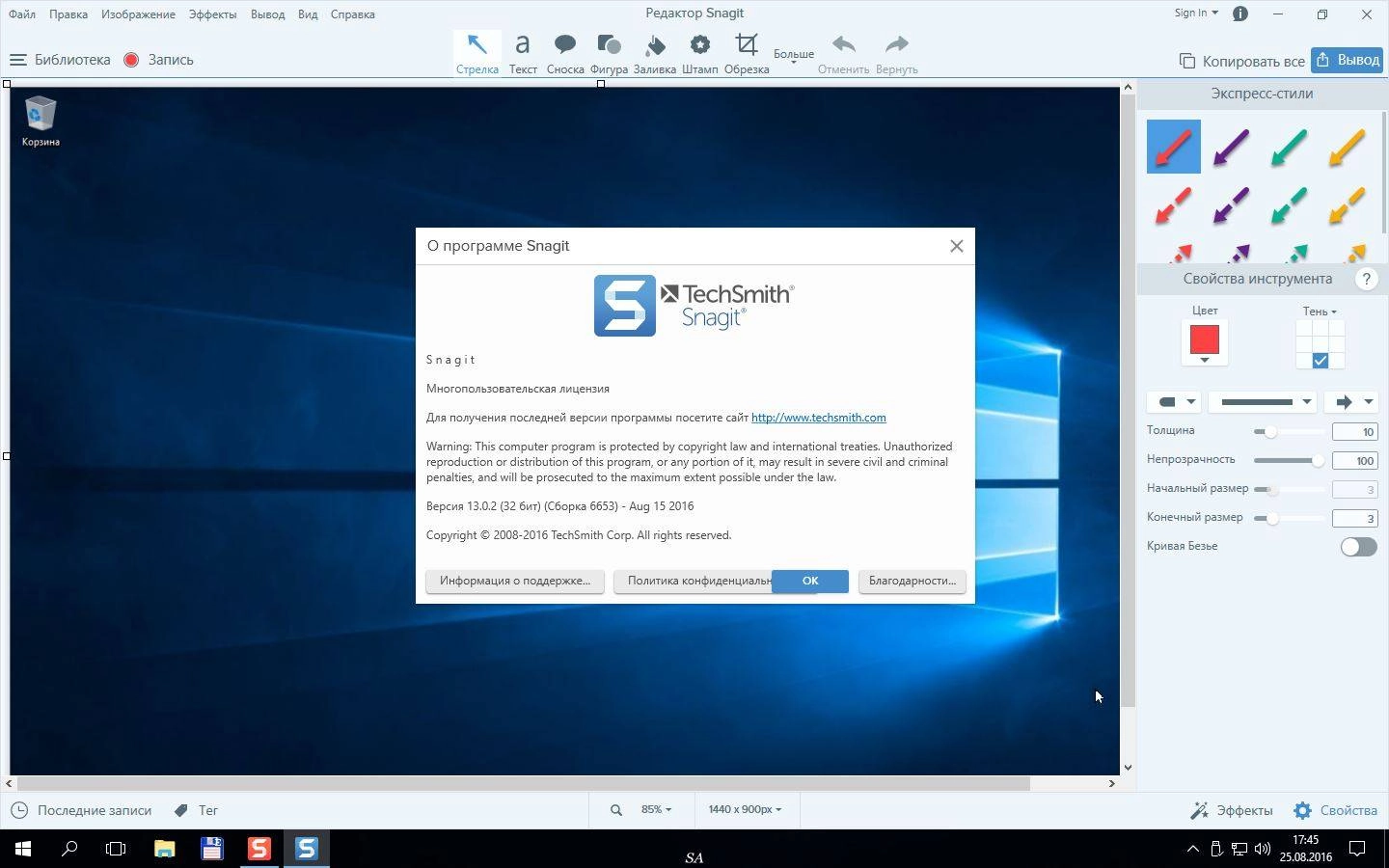The width and height of the screenshot is (1389, 868).
Task: Choose the teal dashed arrow express style
Action: coord(1290,204)
